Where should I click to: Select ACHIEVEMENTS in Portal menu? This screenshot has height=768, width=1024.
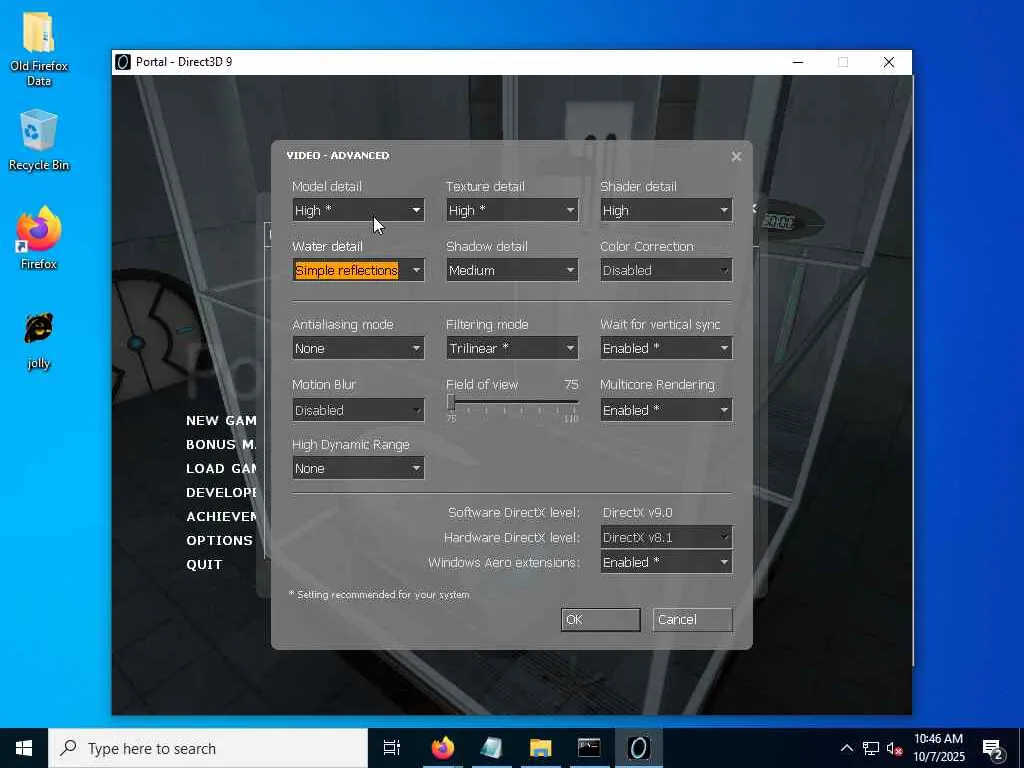221,517
